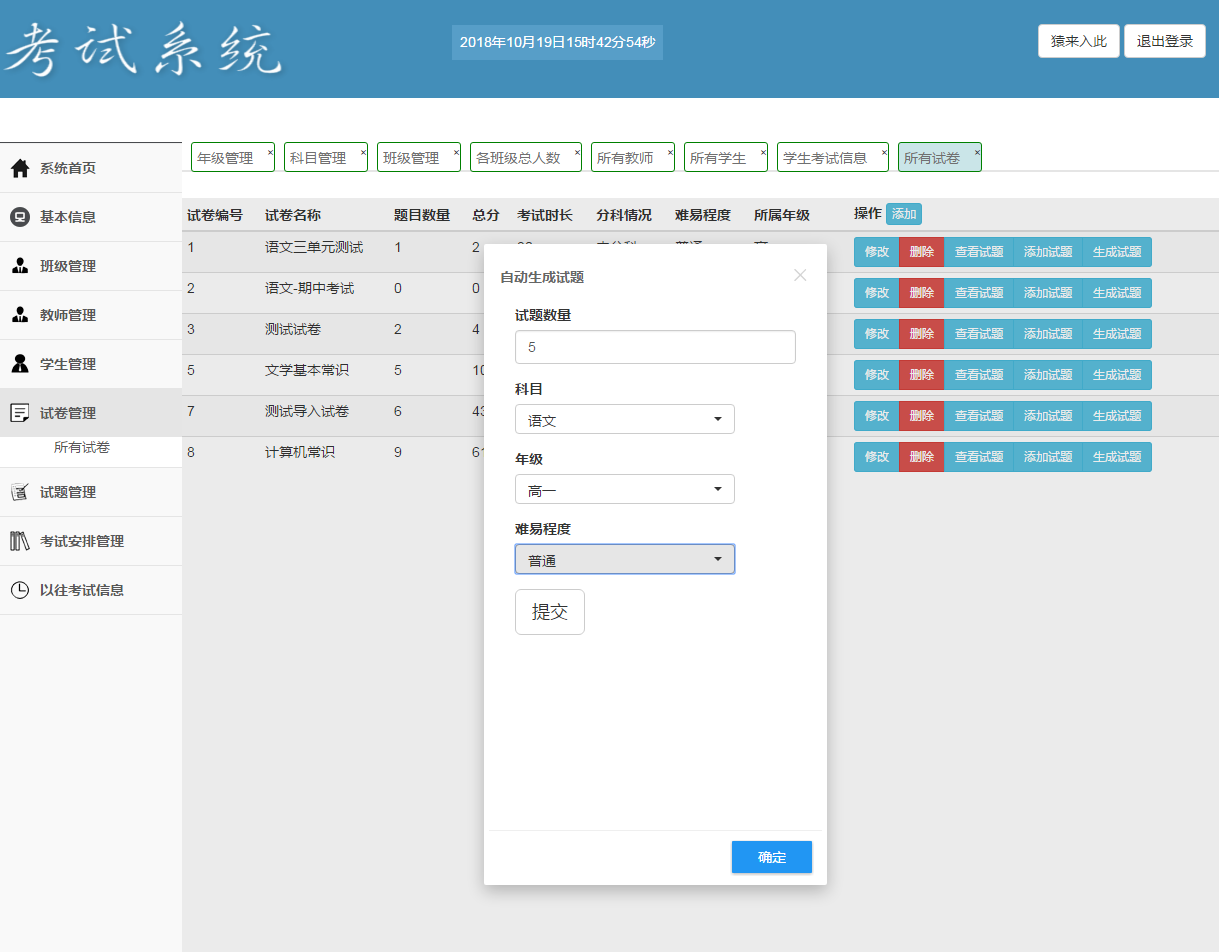This screenshot has width=1219, height=952.
Task: Select 所有试卷 in the sidebar submenu
Action: tap(82, 448)
